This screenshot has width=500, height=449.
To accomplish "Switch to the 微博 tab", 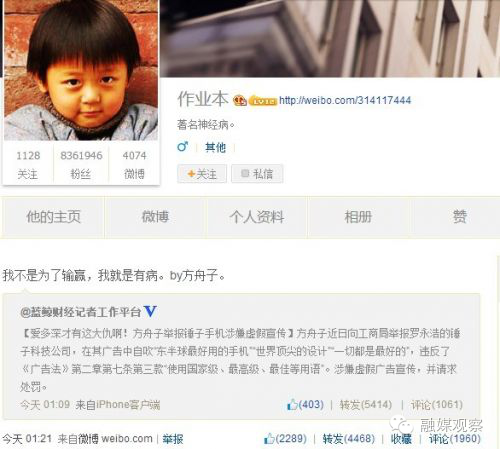I will (x=155, y=217).
